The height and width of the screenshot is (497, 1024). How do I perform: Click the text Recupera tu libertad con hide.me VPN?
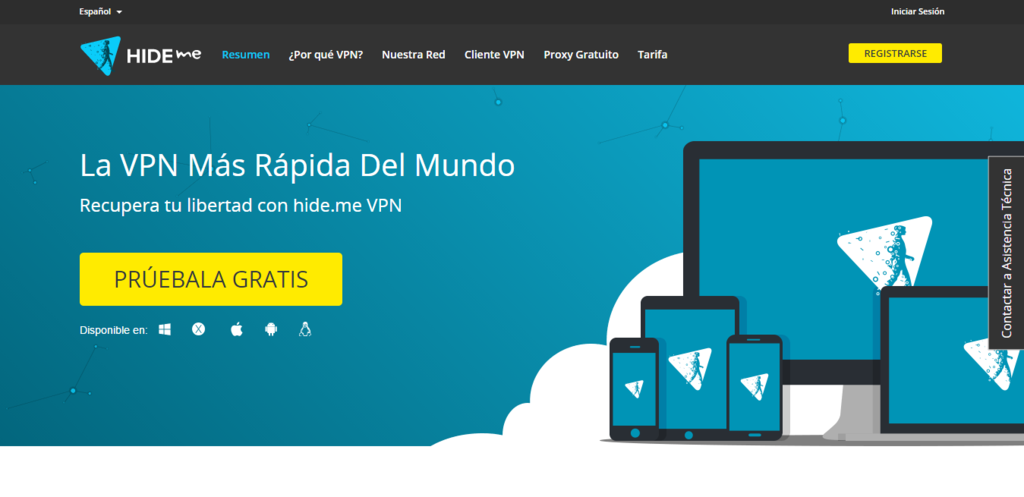click(241, 205)
